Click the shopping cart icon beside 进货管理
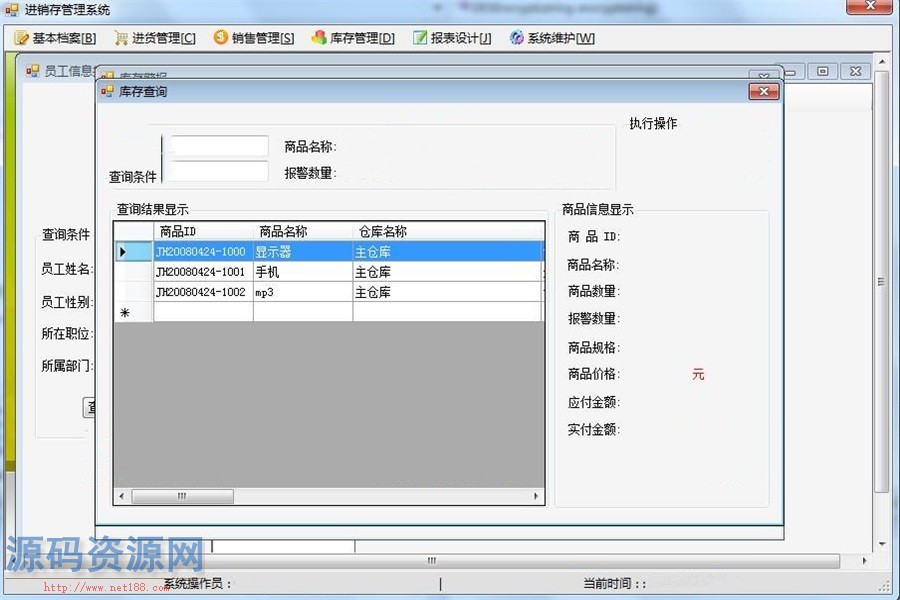The height and width of the screenshot is (600, 900). 121,38
